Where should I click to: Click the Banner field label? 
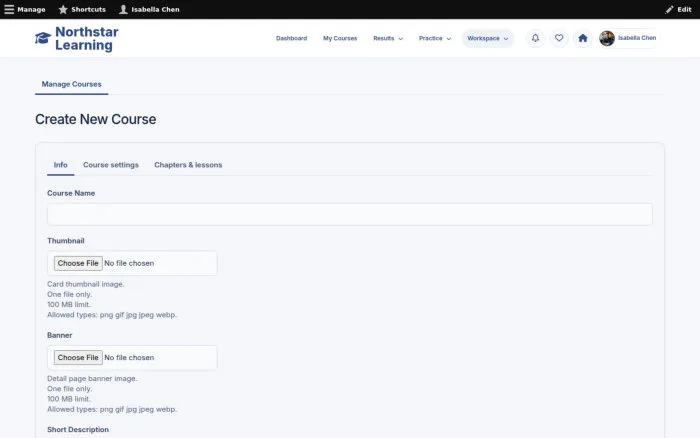coord(59,335)
